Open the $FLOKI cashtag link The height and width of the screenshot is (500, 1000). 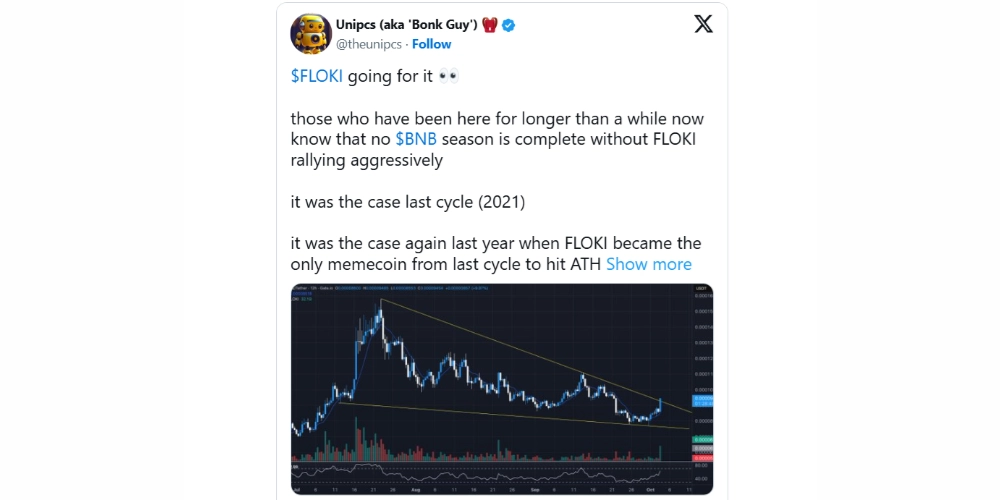pyautogui.click(x=314, y=76)
